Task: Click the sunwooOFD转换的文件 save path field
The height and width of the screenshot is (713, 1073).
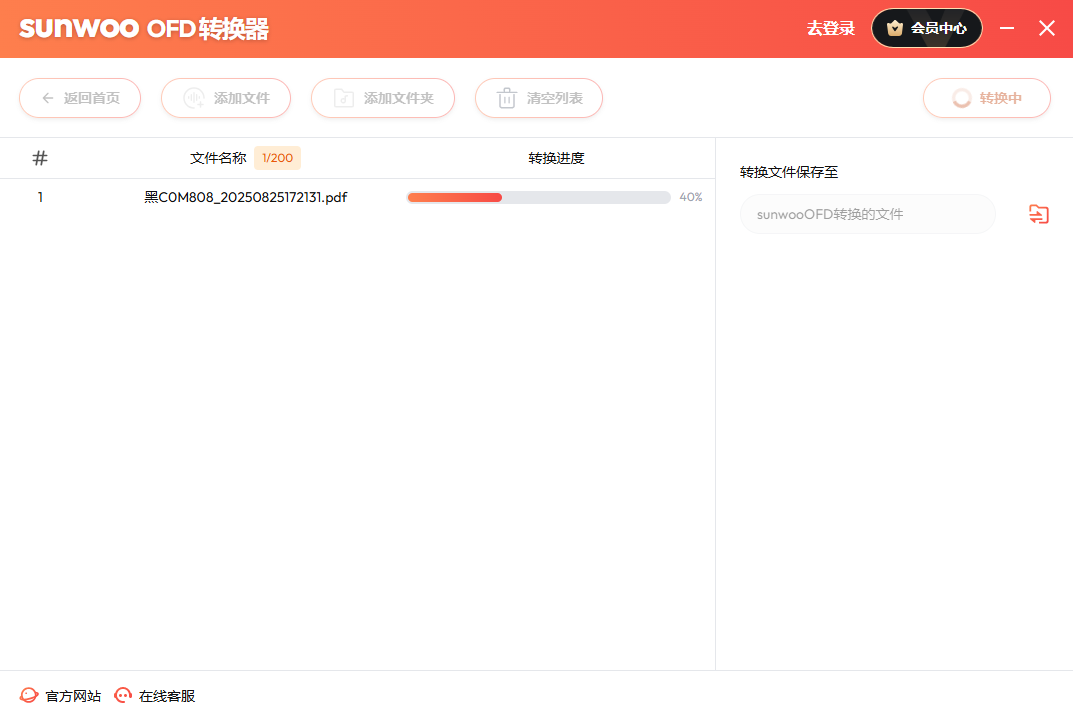Action: [867, 214]
